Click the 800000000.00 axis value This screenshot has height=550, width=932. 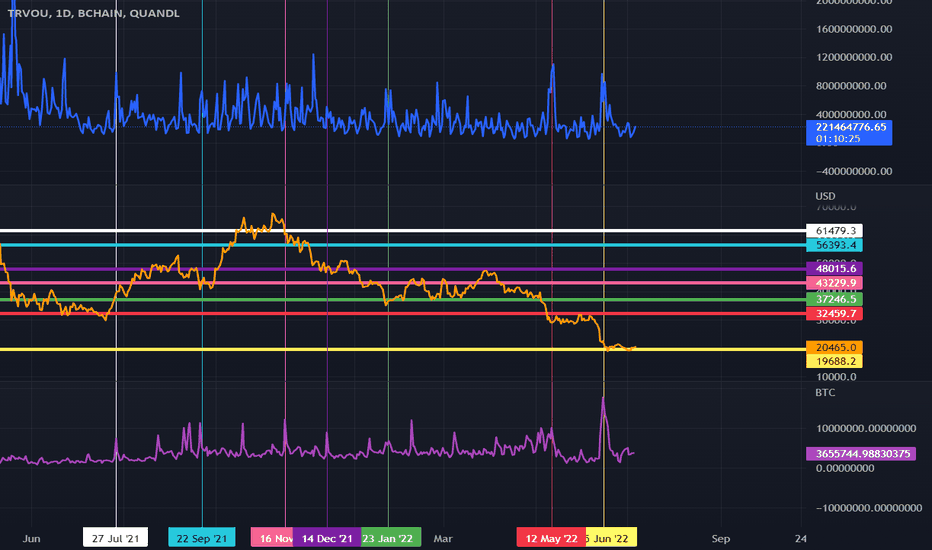point(851,86)
